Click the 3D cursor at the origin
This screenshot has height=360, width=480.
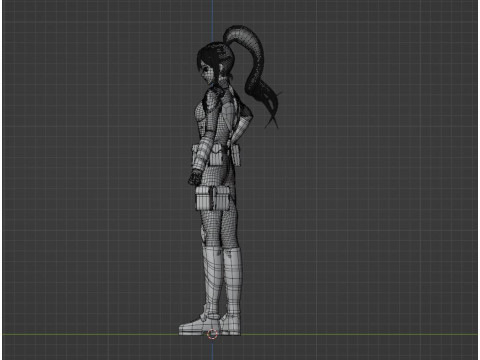tap(212, 334)
